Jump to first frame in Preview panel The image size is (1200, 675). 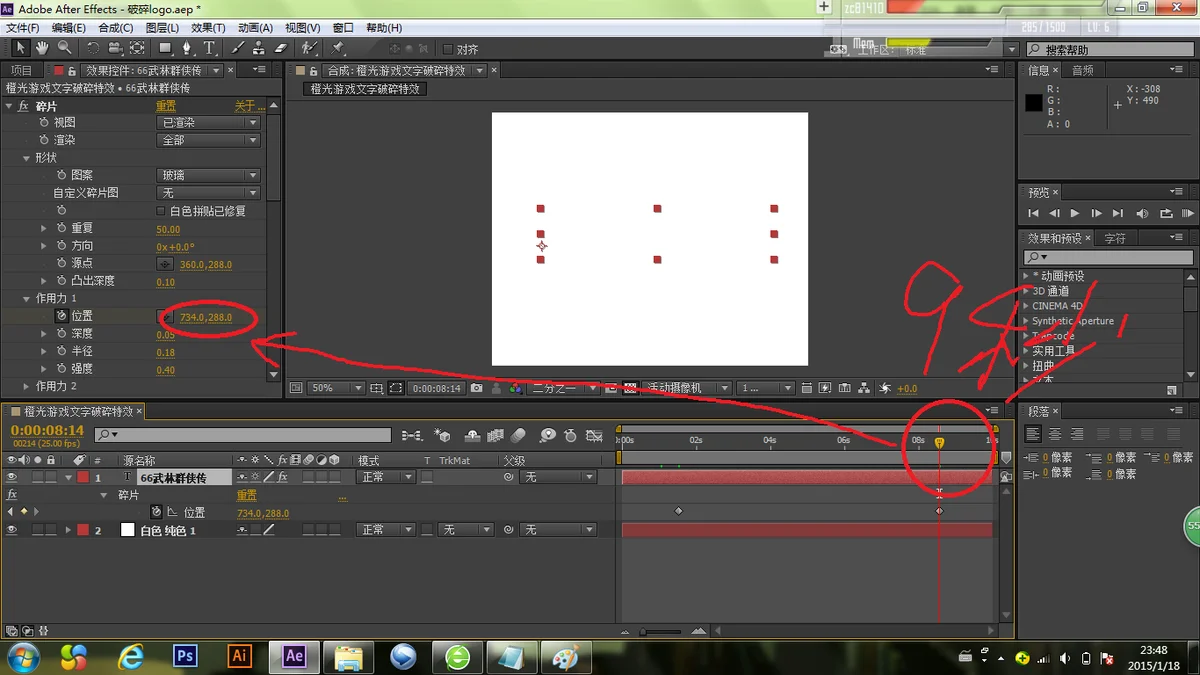point(1033,213)
